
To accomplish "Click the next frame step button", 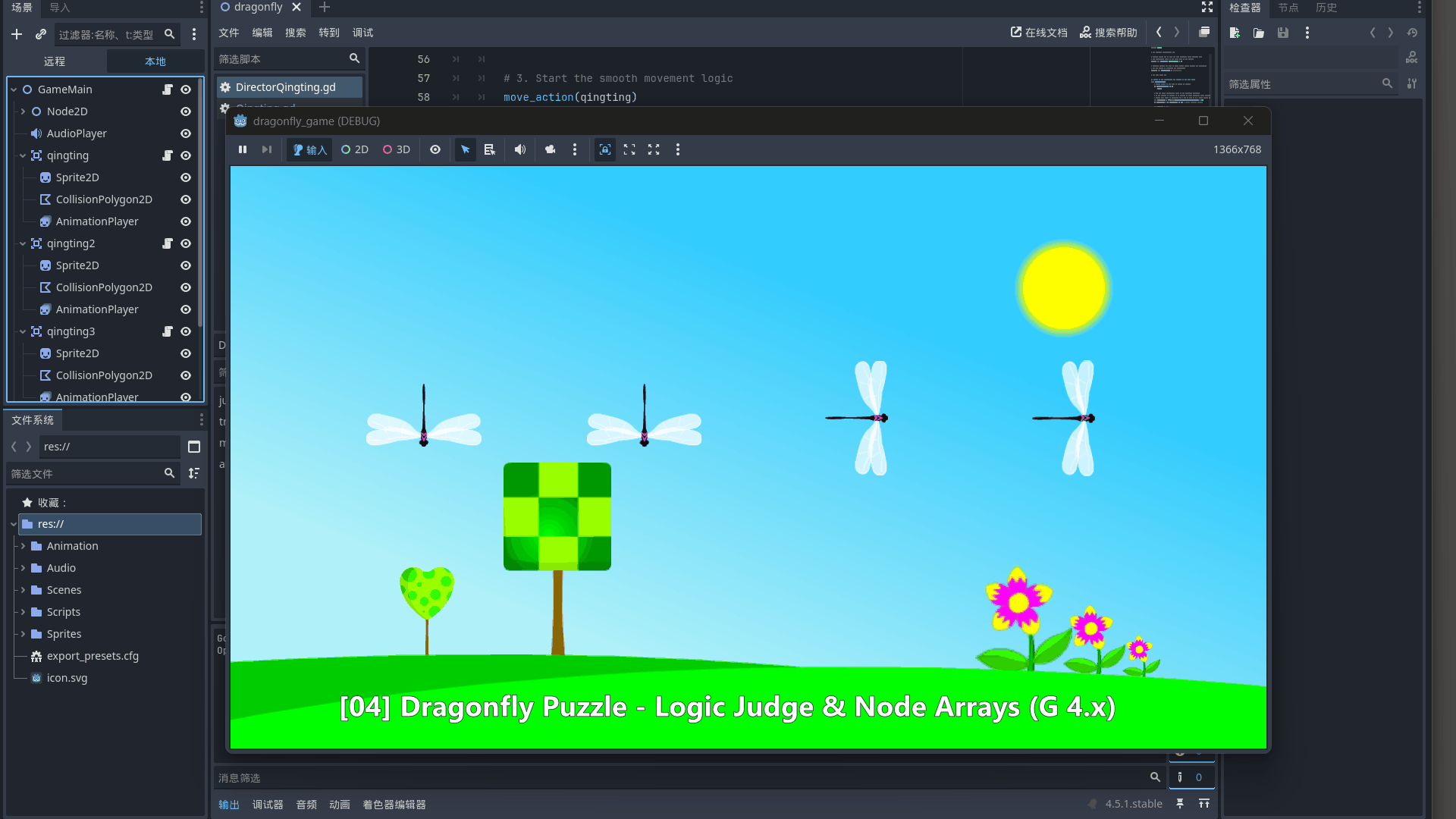I will pyautogui.click(x=267, y=149).
